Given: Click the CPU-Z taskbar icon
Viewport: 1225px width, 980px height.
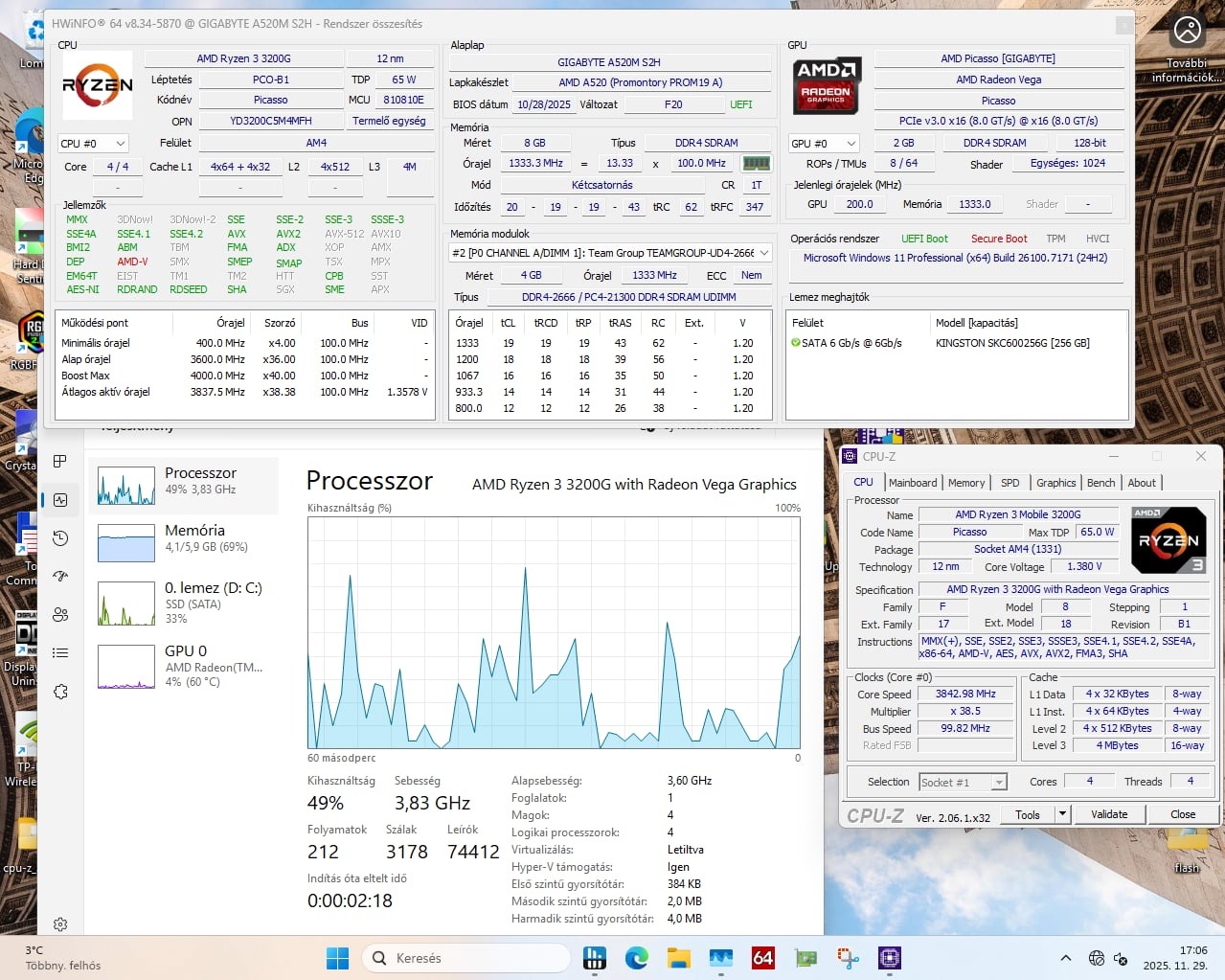Looking at the screenshot, I should coord(890,958).
